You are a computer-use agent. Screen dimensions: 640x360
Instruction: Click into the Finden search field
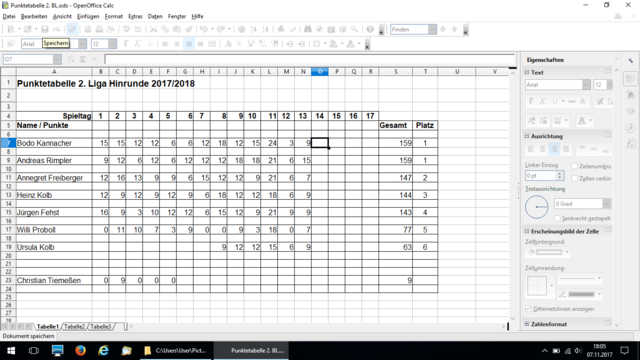pyautogui.click(x=409, y=29)
